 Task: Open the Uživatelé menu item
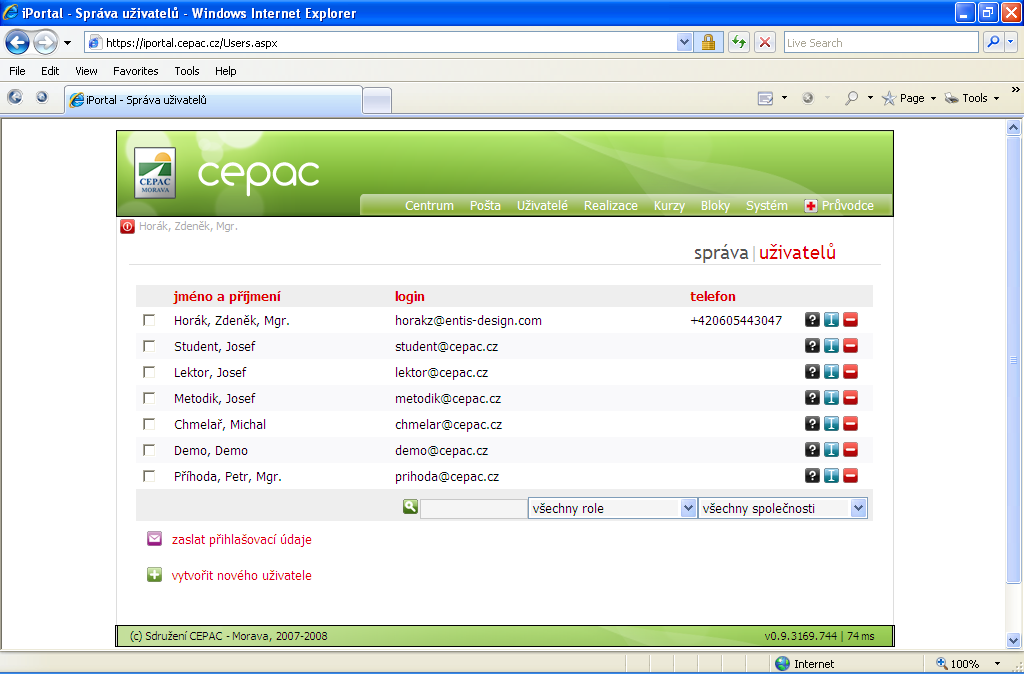point(542,206)
